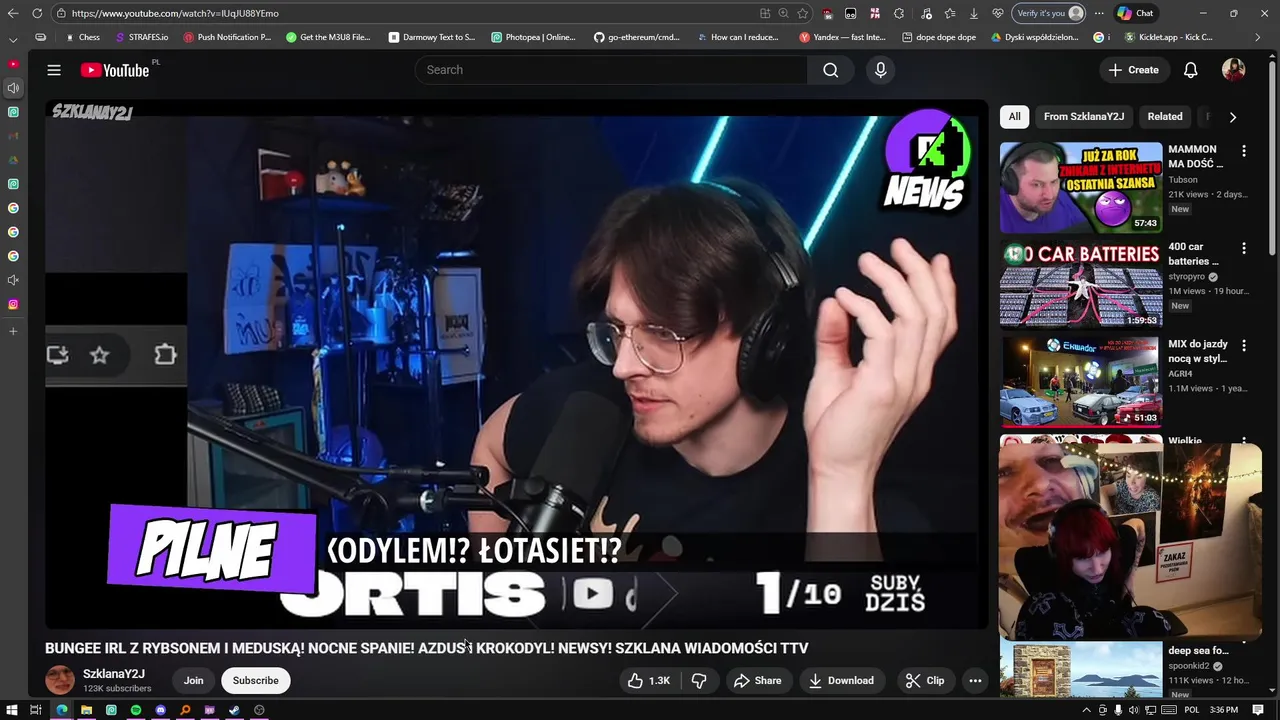Unmute the muted vertical tab
This screenshot has height=720, width=1280.
tap(13, 280)
